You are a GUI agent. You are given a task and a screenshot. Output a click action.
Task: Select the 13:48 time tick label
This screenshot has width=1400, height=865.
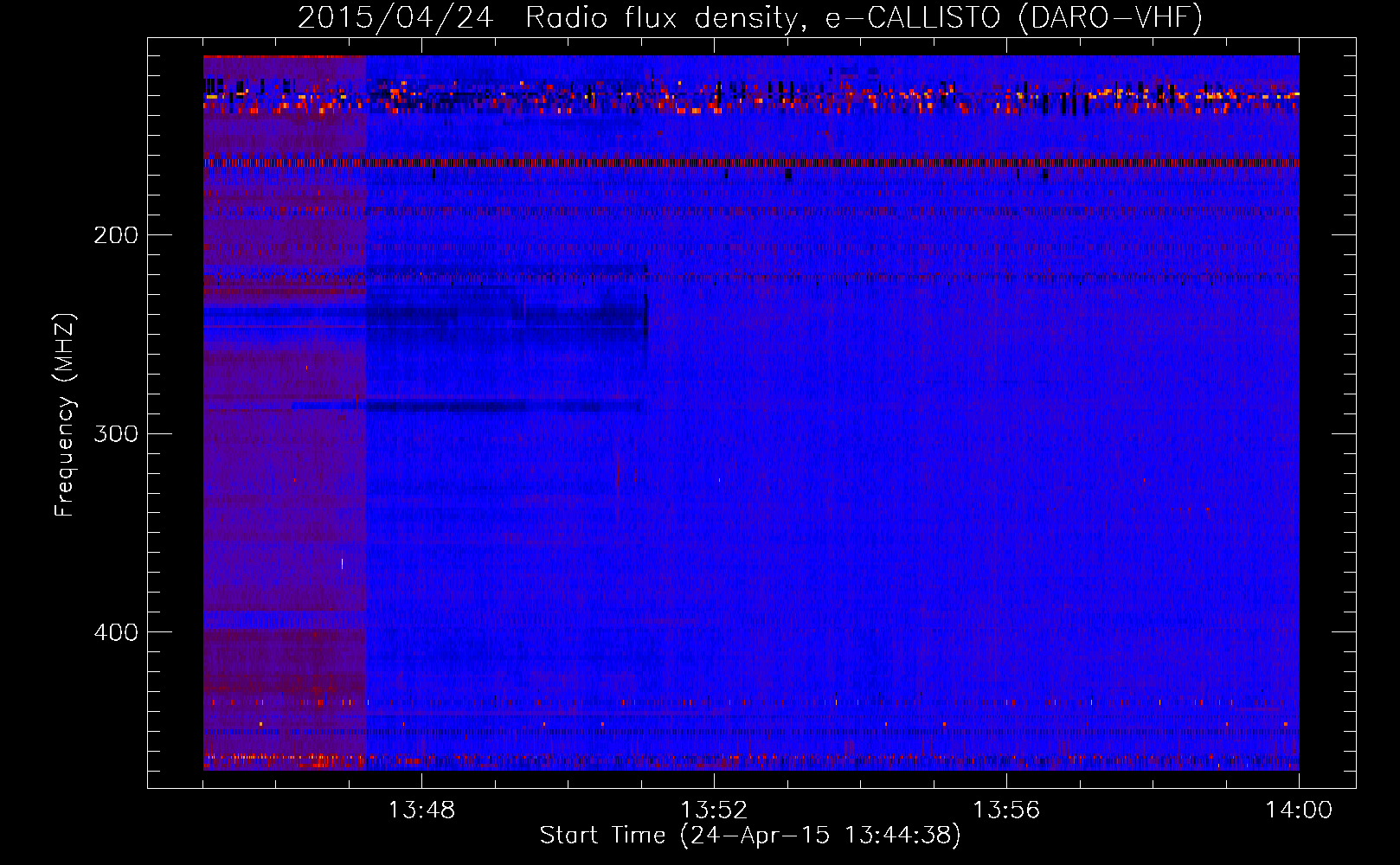pos(421,811)
